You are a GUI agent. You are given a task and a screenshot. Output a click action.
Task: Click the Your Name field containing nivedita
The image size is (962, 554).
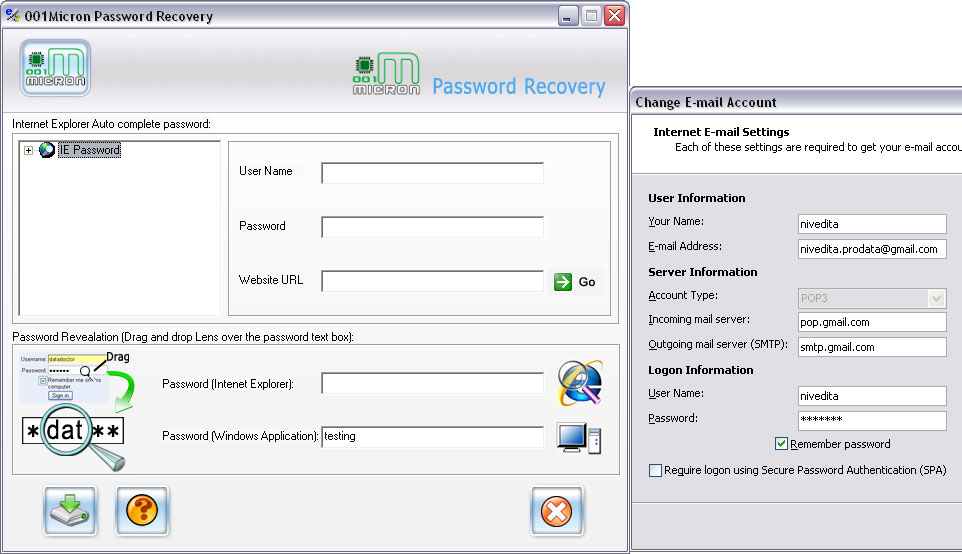click(x=872, y=224)
